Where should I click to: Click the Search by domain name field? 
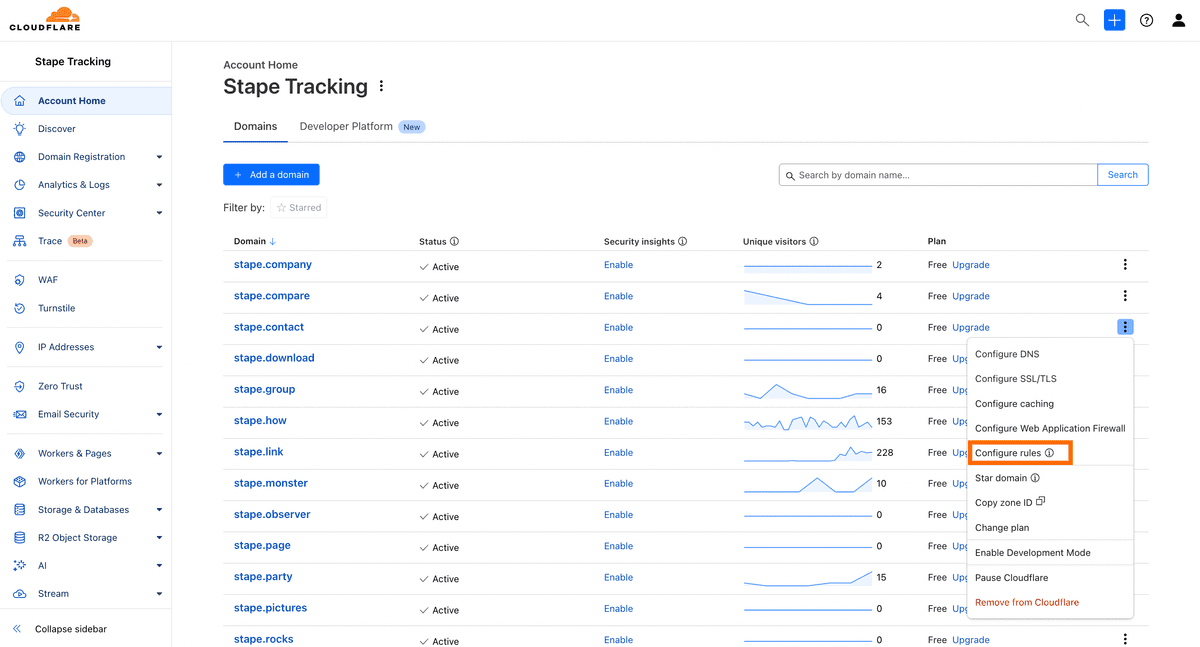pos(938,175)
